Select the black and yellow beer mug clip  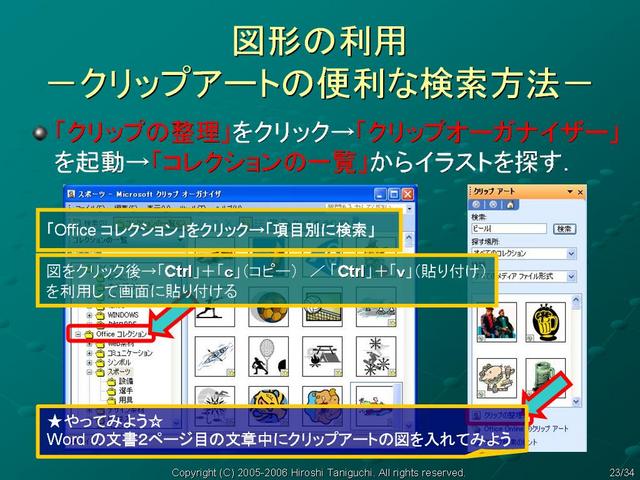[x=546, y=322]
